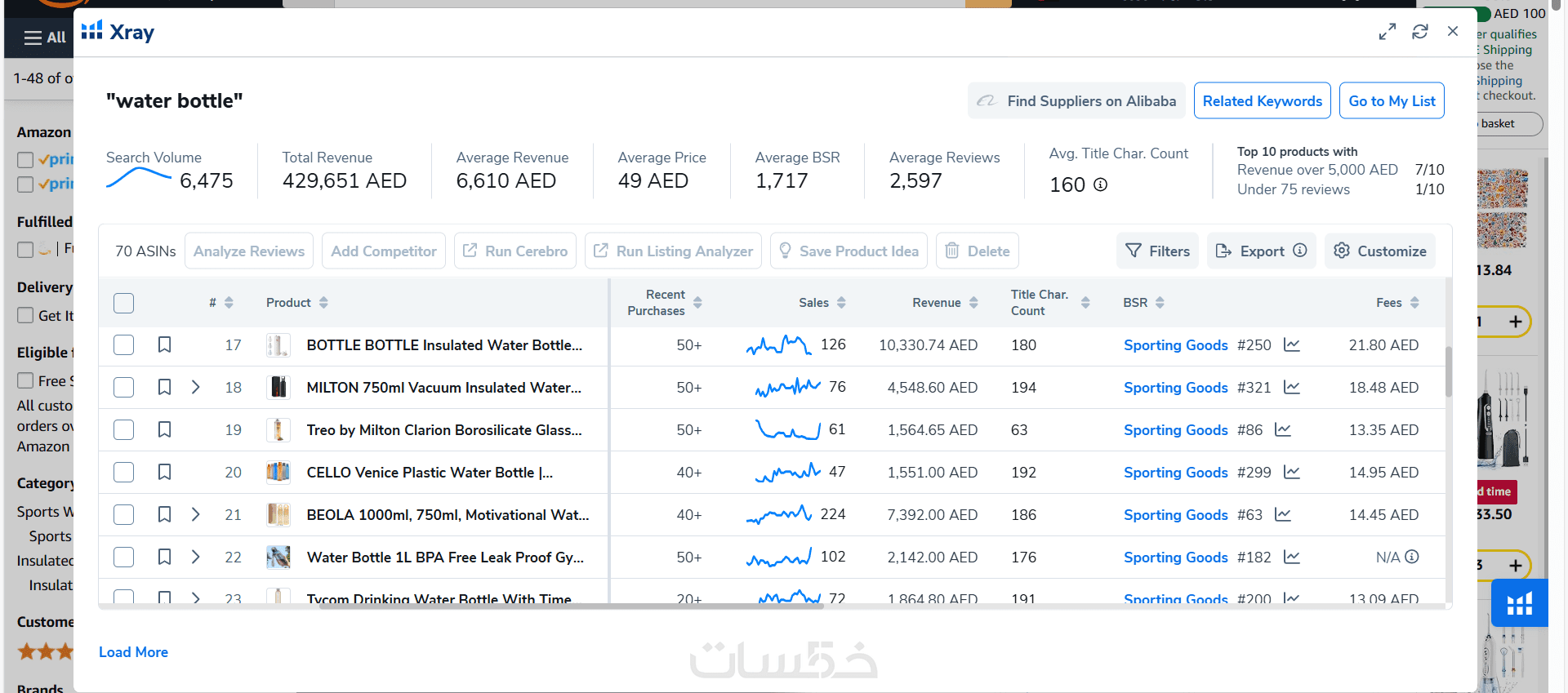Click Run Listing Analyzer button
Screen dimensions: 1568x693
(673, 251)
